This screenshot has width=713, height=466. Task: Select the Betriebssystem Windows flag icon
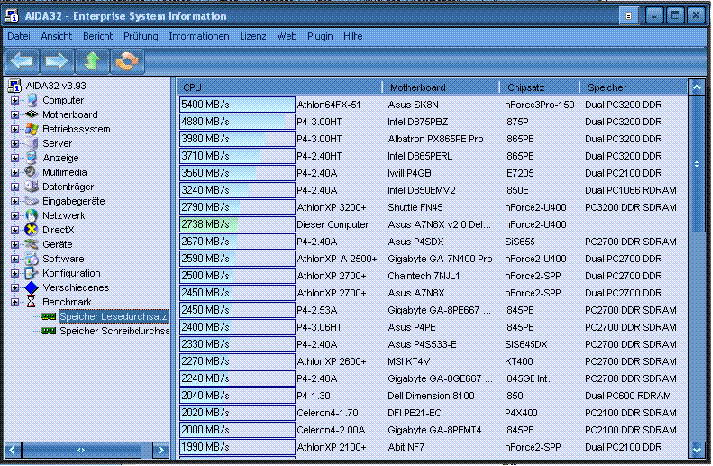[x=31, y=129]
